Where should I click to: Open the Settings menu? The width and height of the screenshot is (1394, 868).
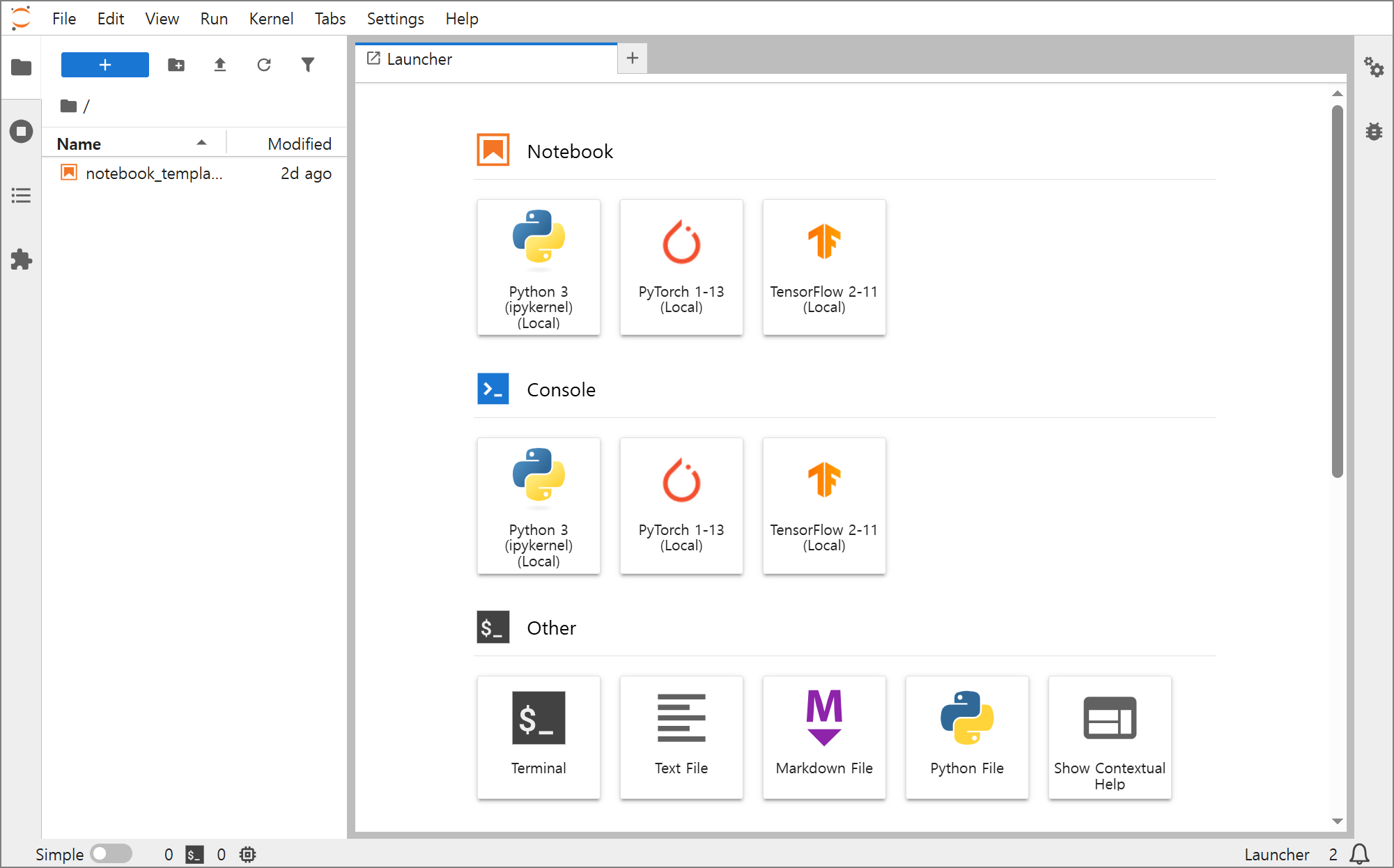[395, 19]
